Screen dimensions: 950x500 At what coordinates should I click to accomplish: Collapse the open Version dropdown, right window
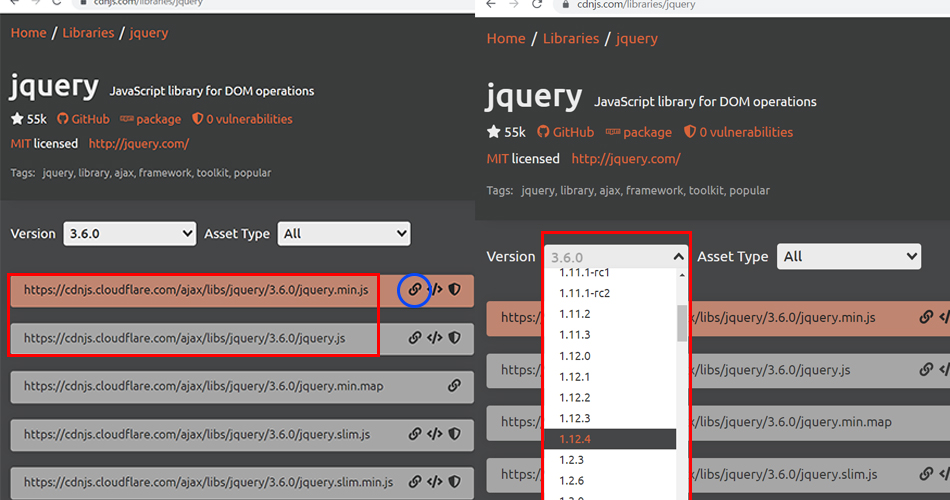coord(616,257)
